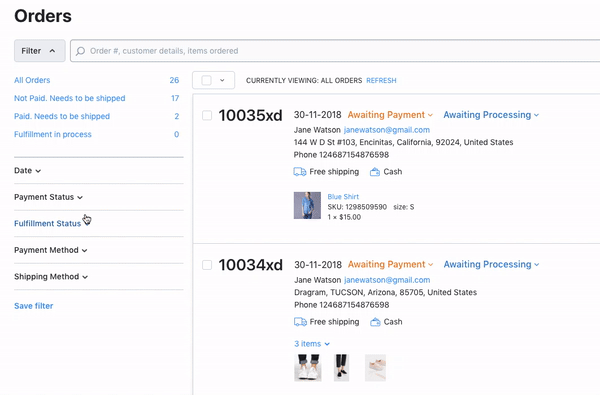Show the All Orders filter view
The image size is (600, 395).
click(32, 80)
